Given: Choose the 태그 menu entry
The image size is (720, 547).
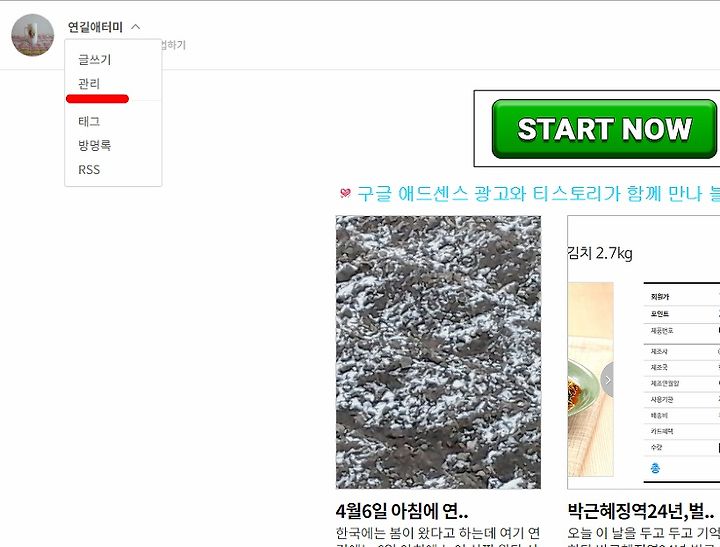Looking at the screenshot, I should 89,121.
